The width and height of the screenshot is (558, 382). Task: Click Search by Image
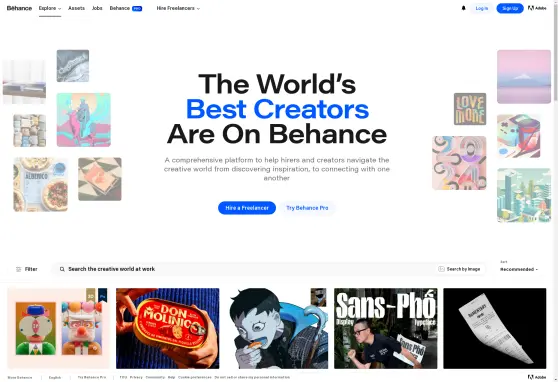click(x=459, y=269)
